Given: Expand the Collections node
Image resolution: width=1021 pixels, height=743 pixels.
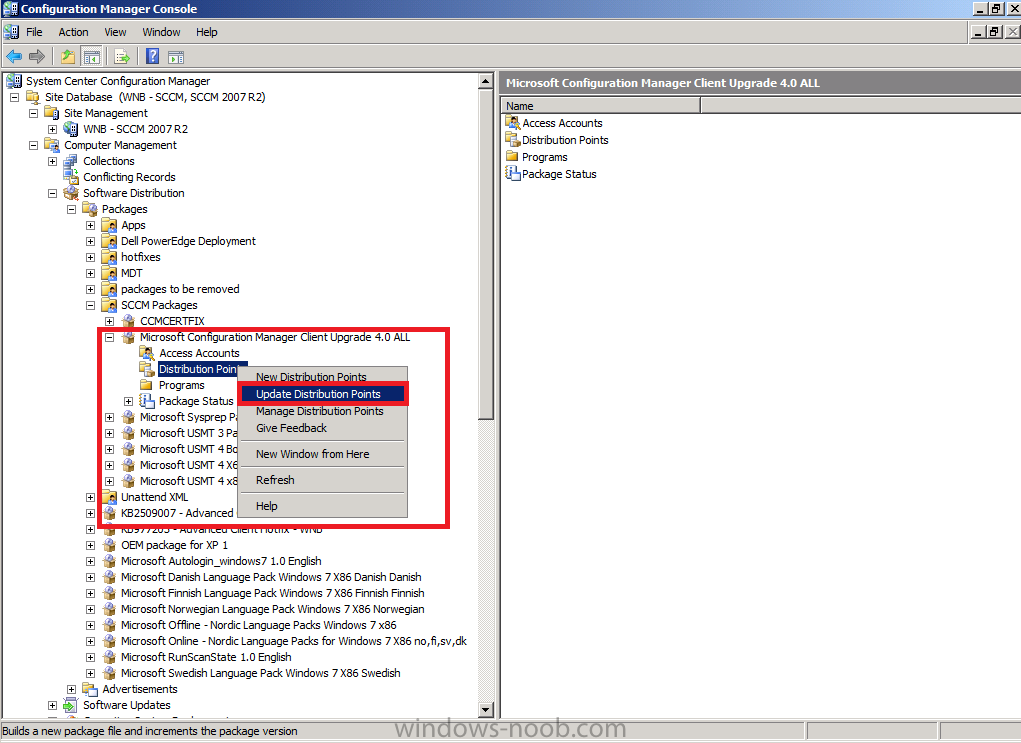Looking at the screenshot, I should (x=52, y=161).
